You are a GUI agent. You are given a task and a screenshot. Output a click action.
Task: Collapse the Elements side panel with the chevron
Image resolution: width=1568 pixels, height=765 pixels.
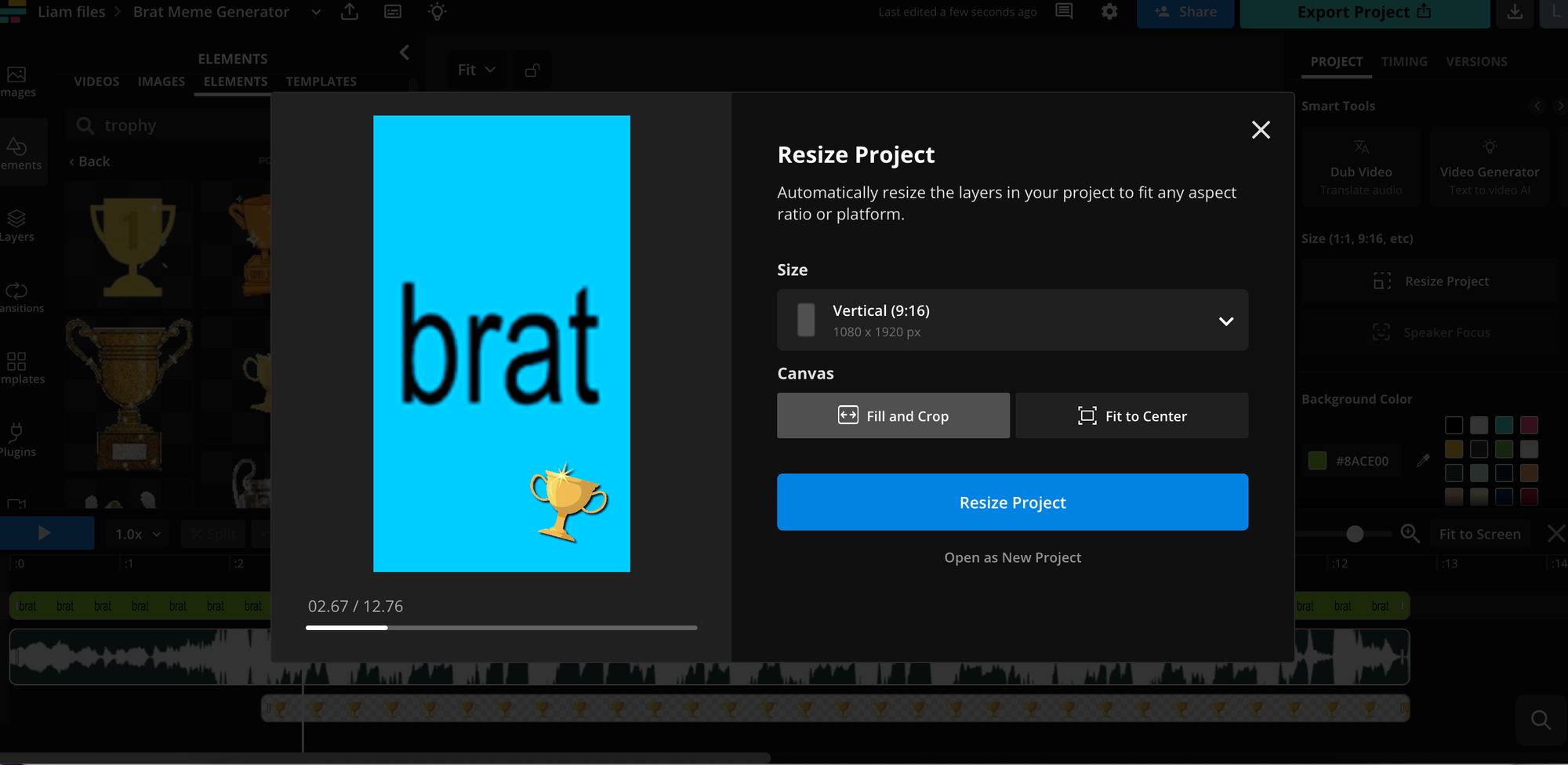tap(405, 53)
